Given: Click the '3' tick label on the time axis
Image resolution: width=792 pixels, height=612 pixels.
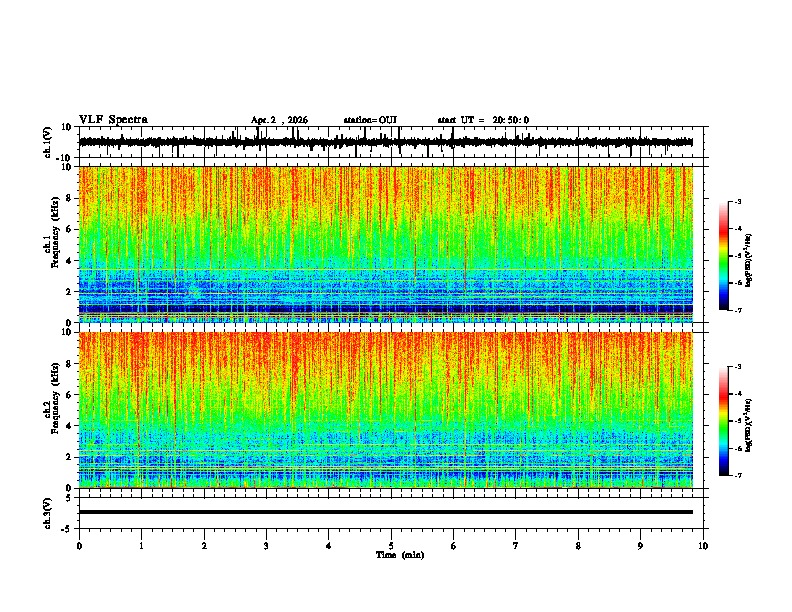Looking at the screenshot, I should [266, 546].
